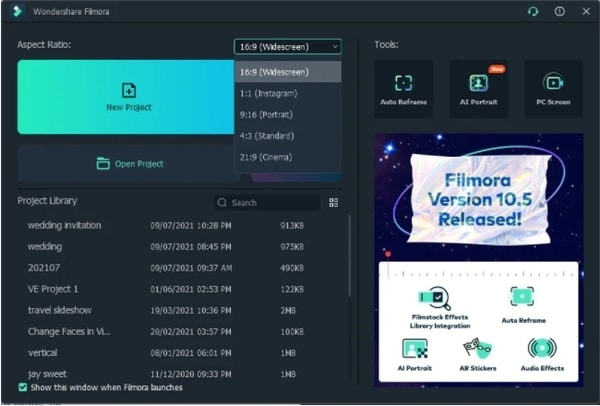The width and height of the screenshot is (600, 406).
Task: Select the Change Faces in Vi.. project
Action: tap(182, 332)
